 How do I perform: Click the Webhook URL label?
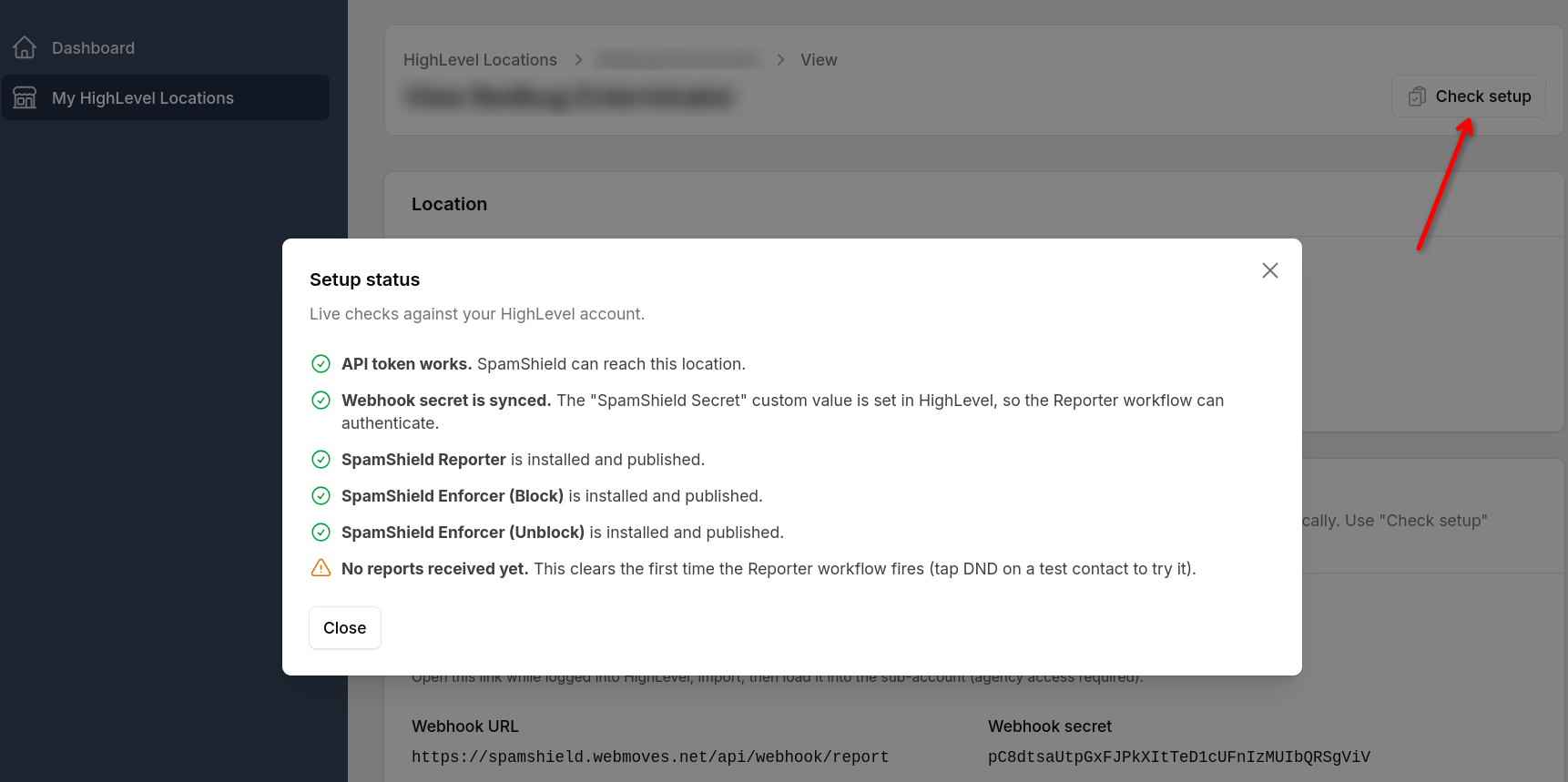click(x=465, y=726)
